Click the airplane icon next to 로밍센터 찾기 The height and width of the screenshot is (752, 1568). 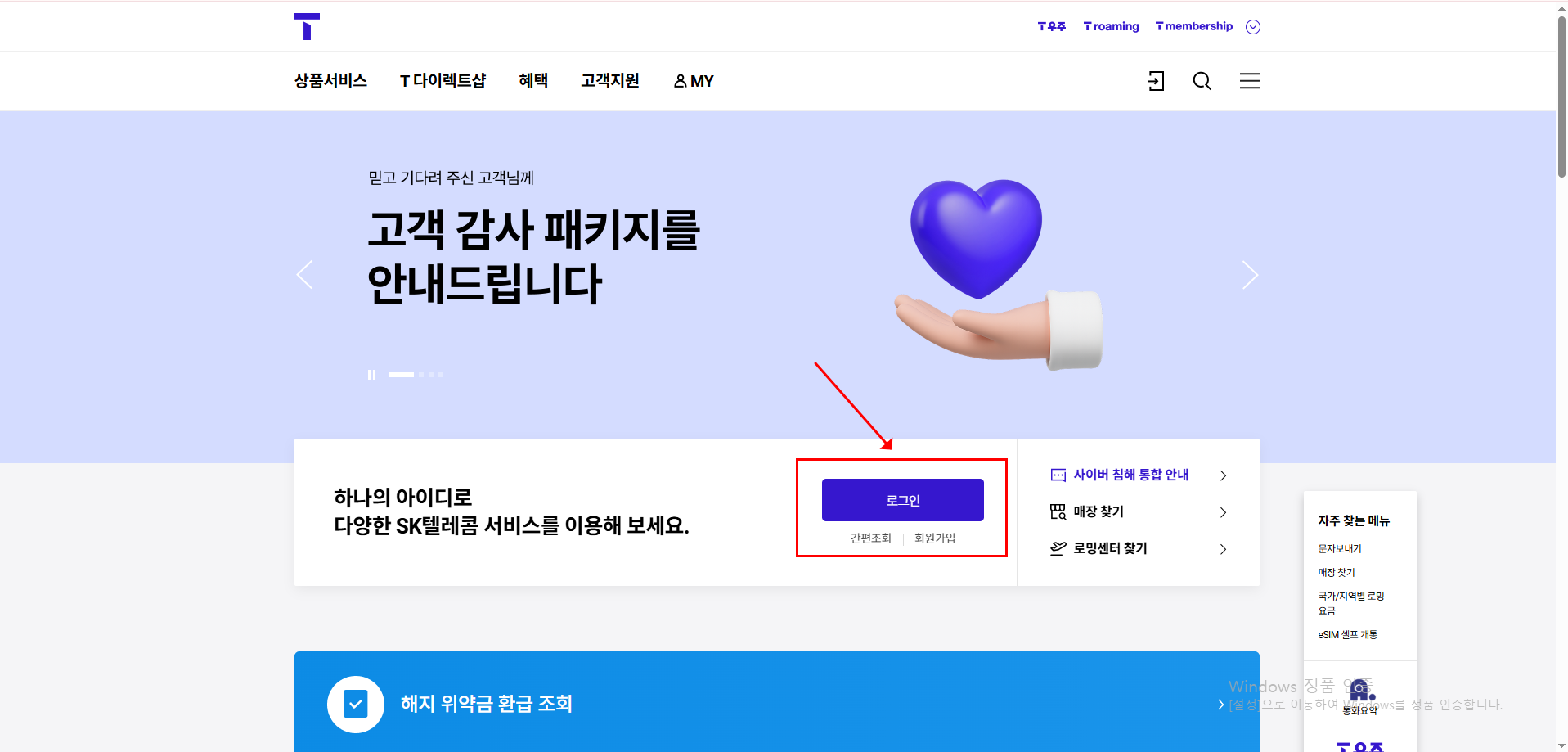coord(1058,548)
